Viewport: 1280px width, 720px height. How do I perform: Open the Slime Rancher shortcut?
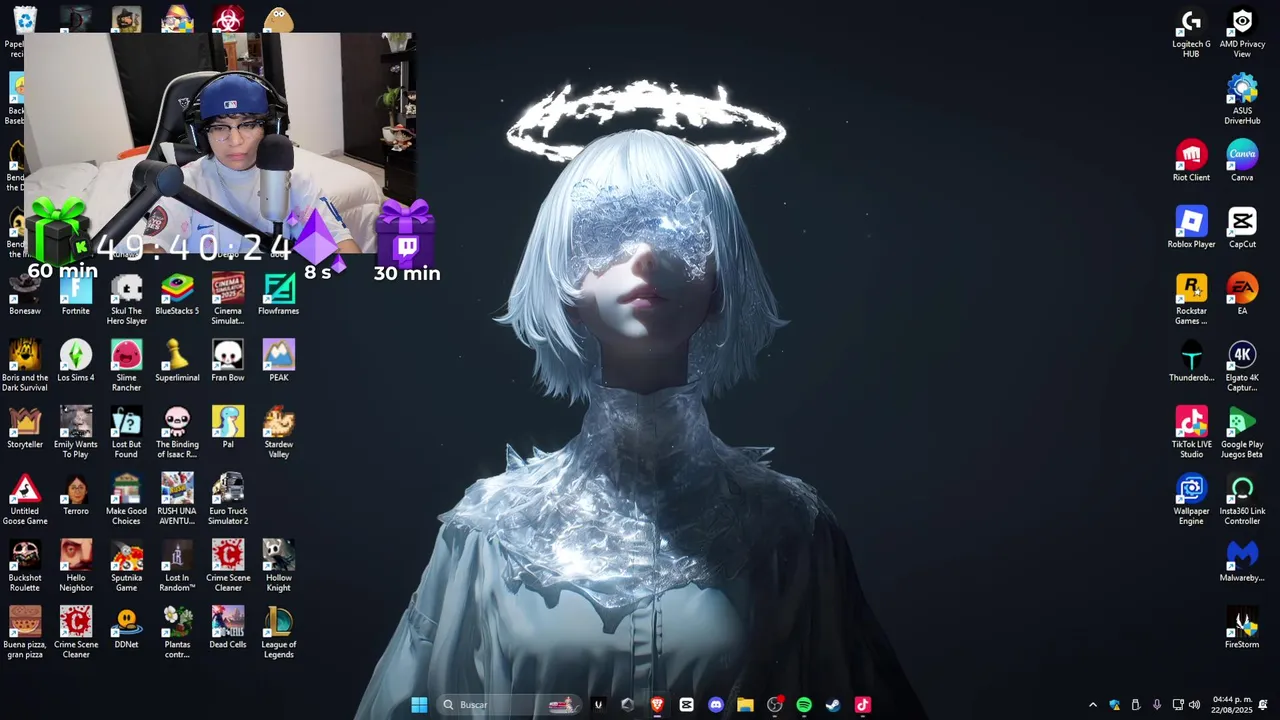(x=127, y=366)
